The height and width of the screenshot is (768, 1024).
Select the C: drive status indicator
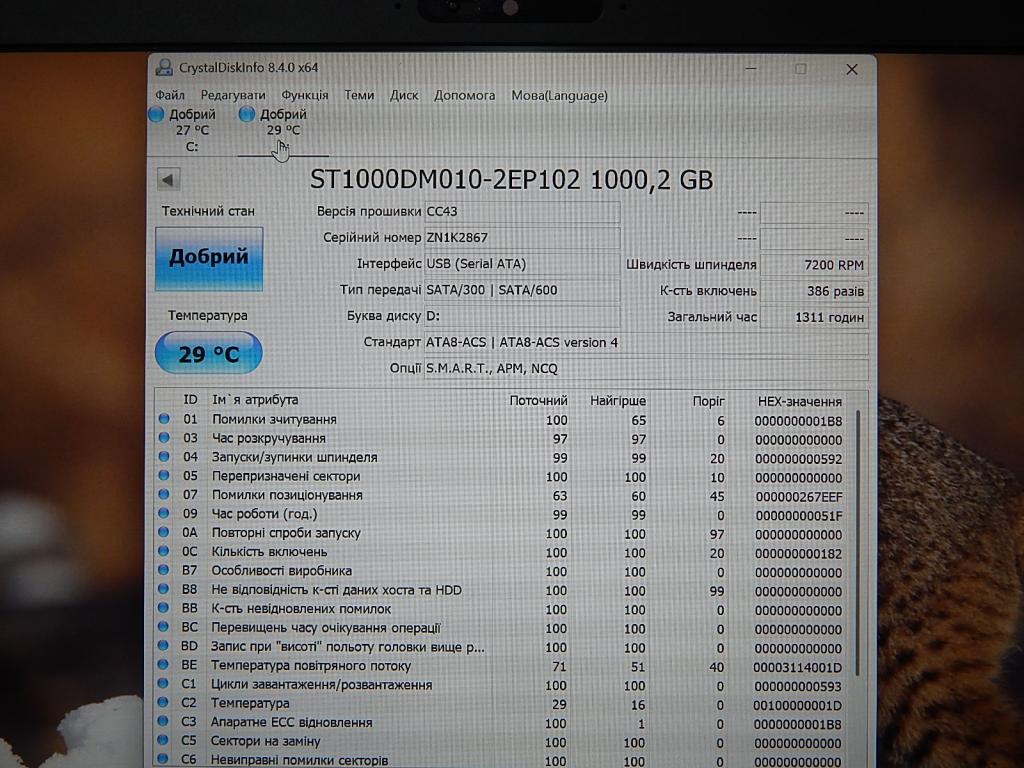click(184, 129)
